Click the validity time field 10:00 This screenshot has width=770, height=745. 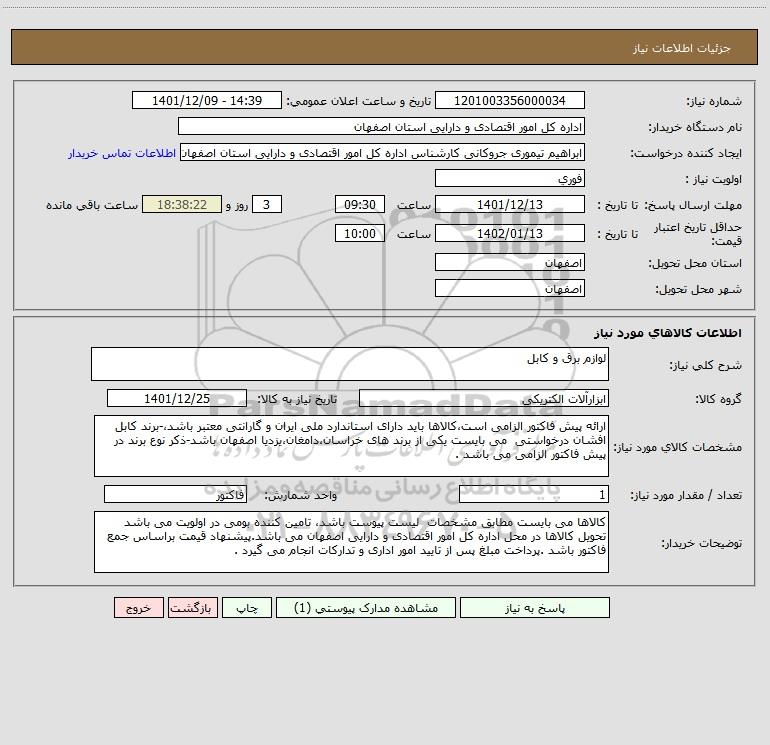[x=359, y=233]
